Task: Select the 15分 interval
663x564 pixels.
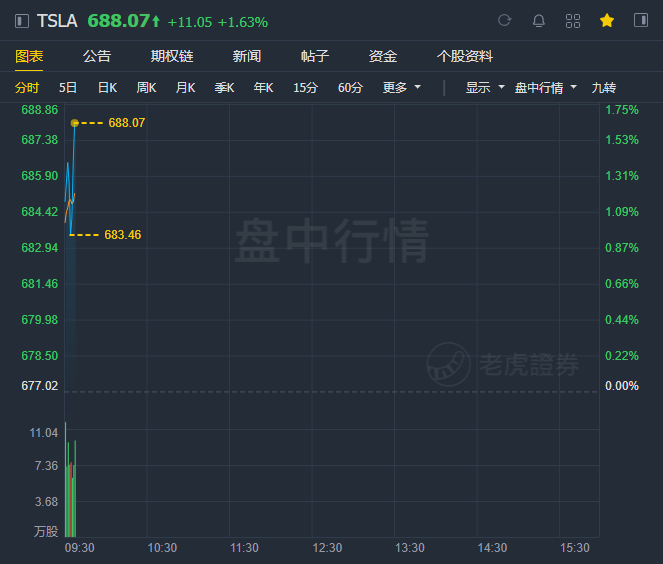Action: [306, 88]
